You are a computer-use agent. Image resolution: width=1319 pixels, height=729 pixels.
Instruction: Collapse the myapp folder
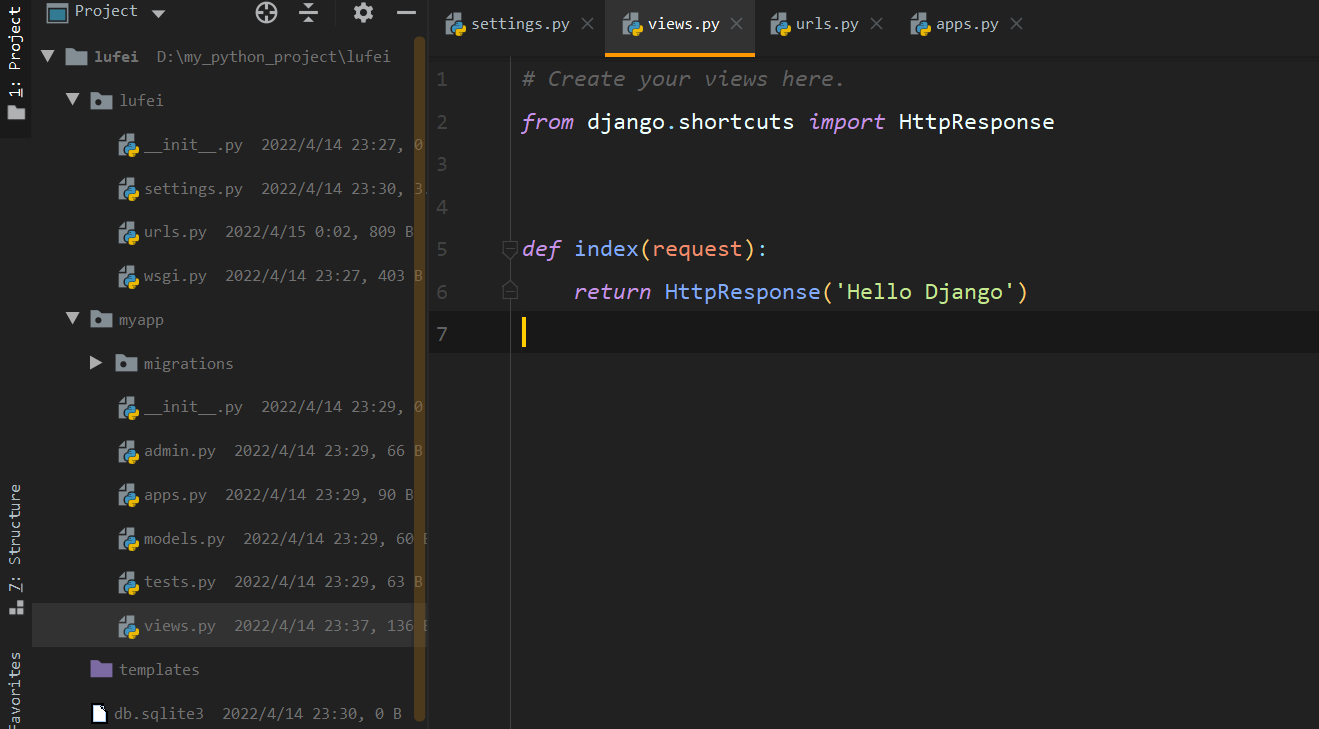point(72,319)
